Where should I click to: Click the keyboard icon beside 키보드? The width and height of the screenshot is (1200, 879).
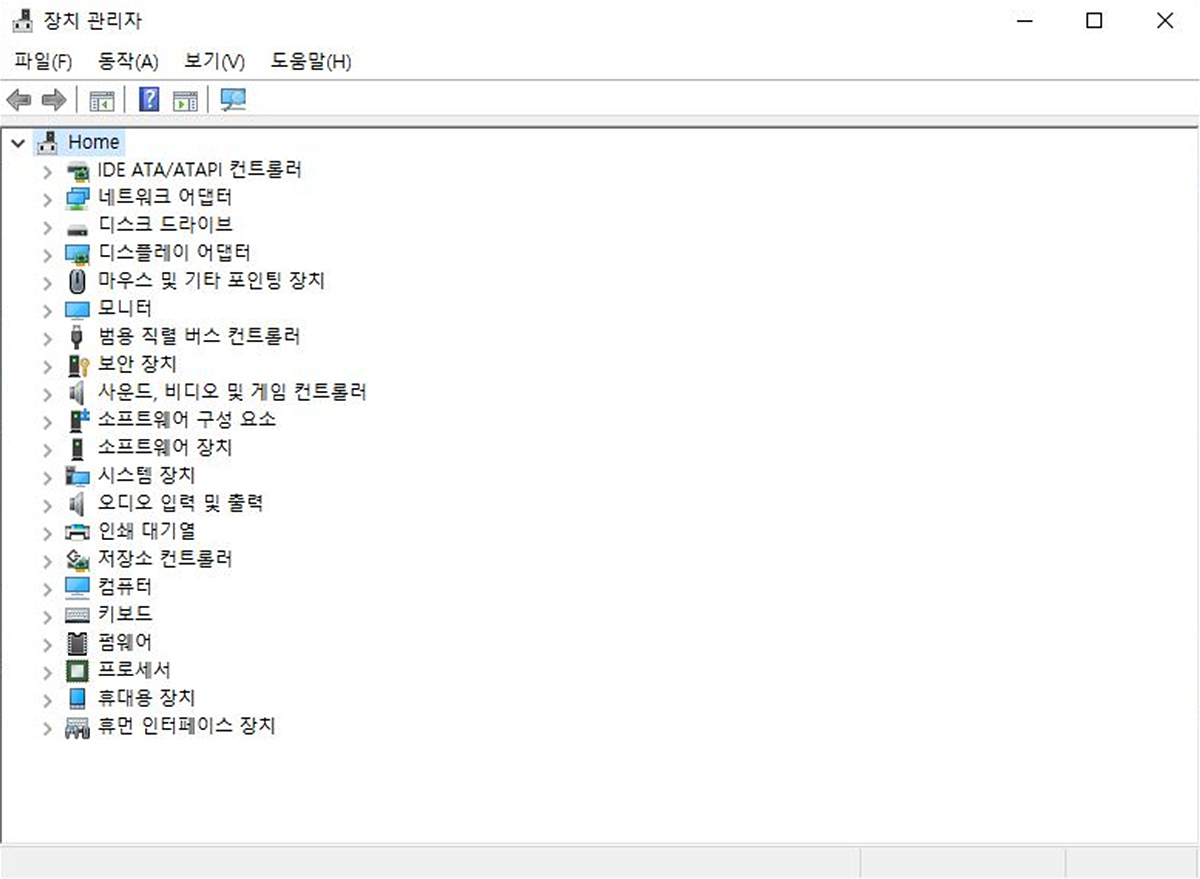coord(77,614)
